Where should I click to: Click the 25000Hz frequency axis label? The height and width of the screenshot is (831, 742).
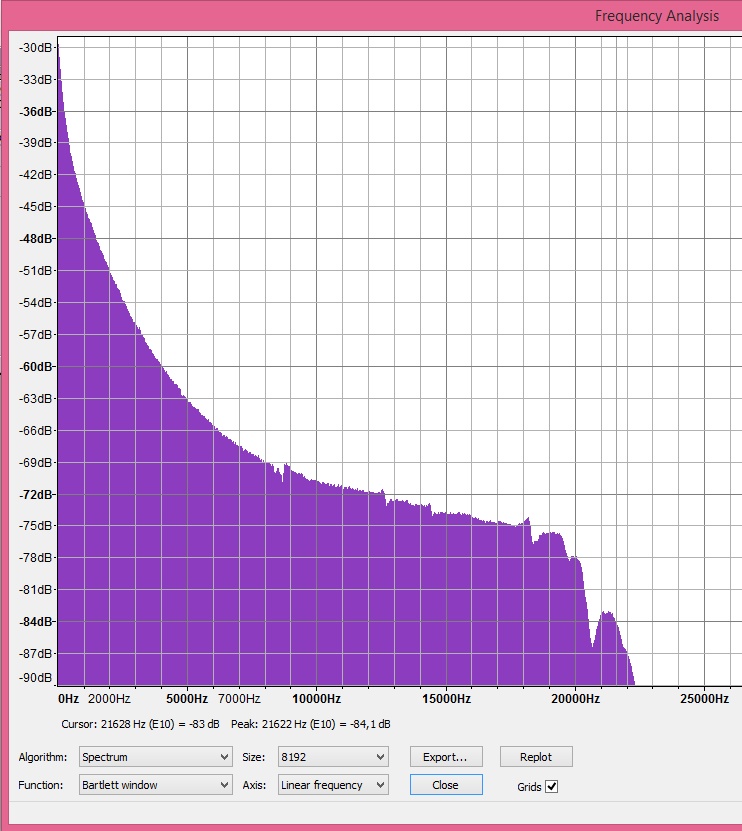click(x=704, y=699)
